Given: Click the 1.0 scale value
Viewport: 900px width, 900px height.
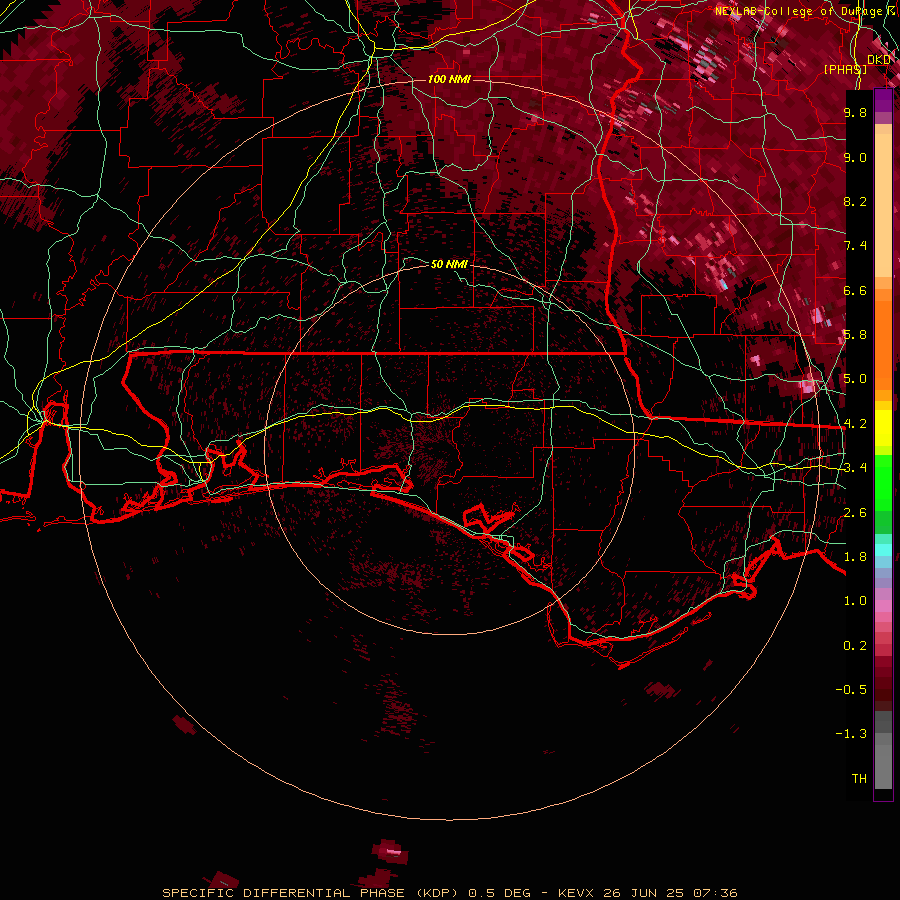Looking at the screenshot, I should [x=855, y=601].
